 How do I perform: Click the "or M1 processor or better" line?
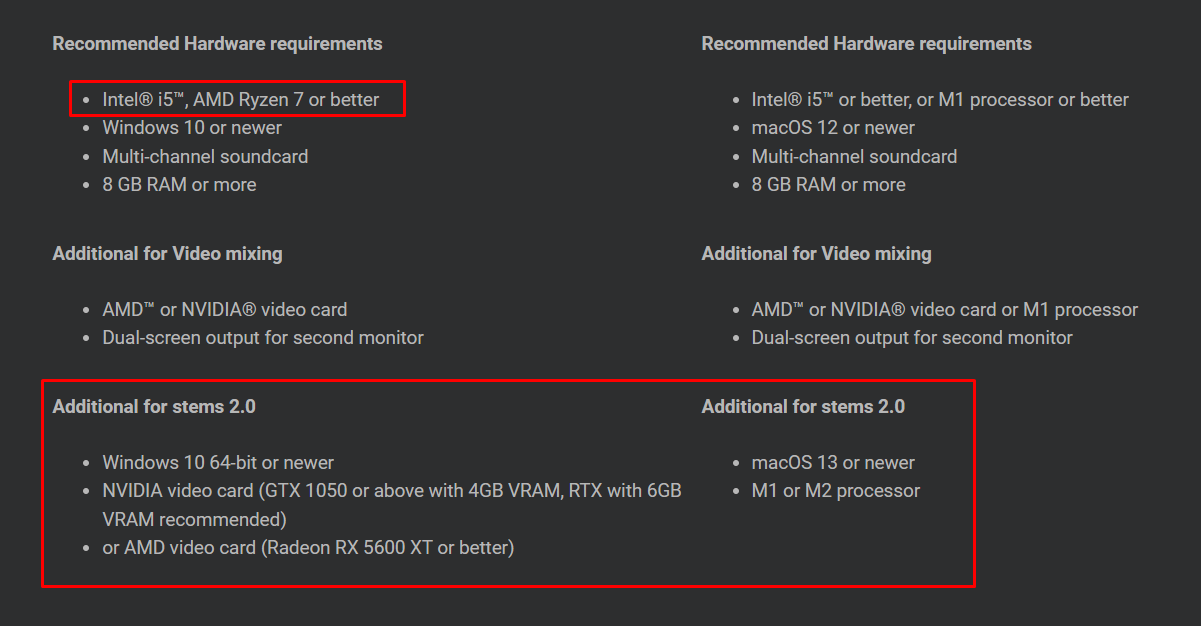coord(940,100)
